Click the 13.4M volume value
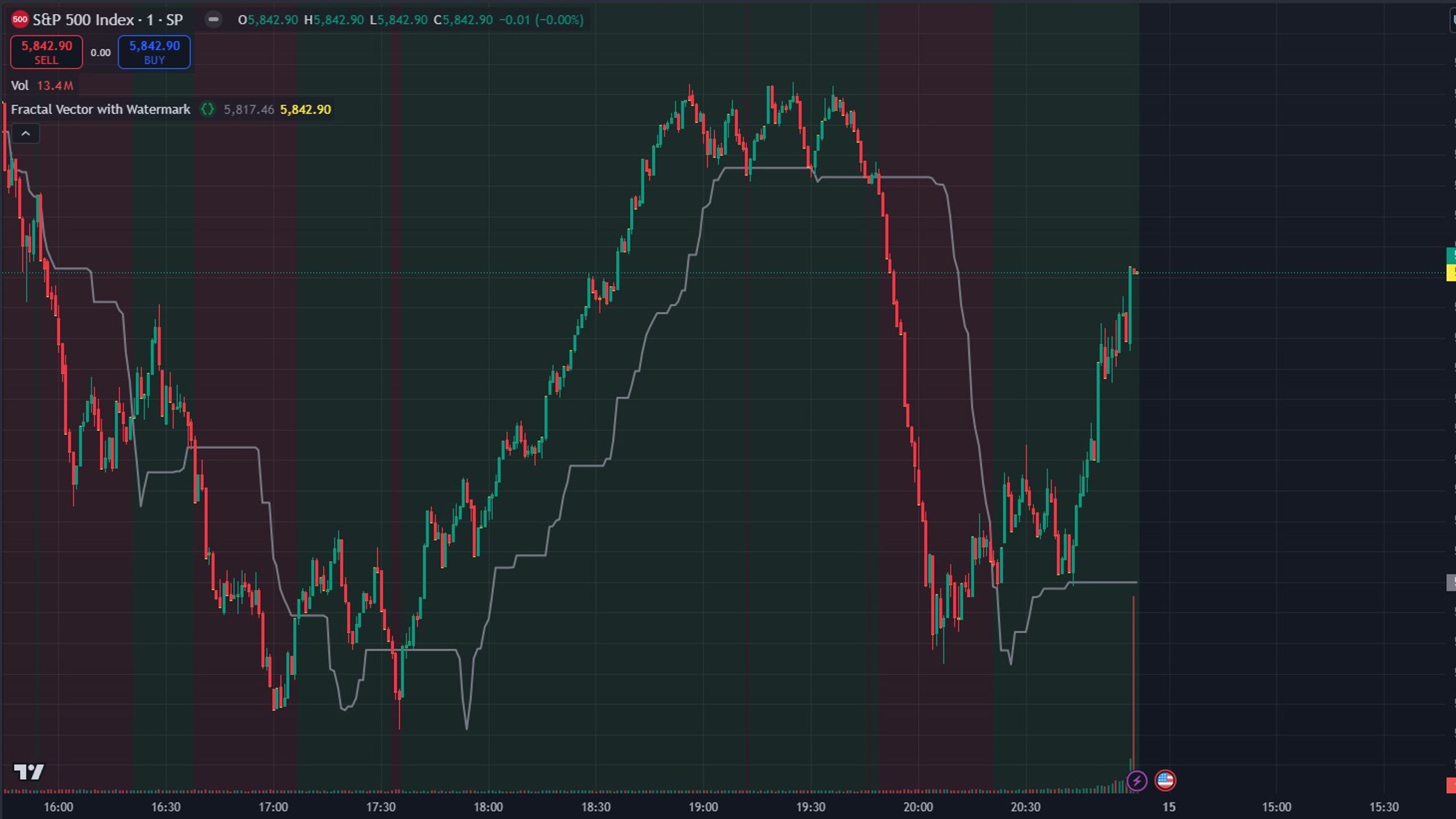 (55, 85)
